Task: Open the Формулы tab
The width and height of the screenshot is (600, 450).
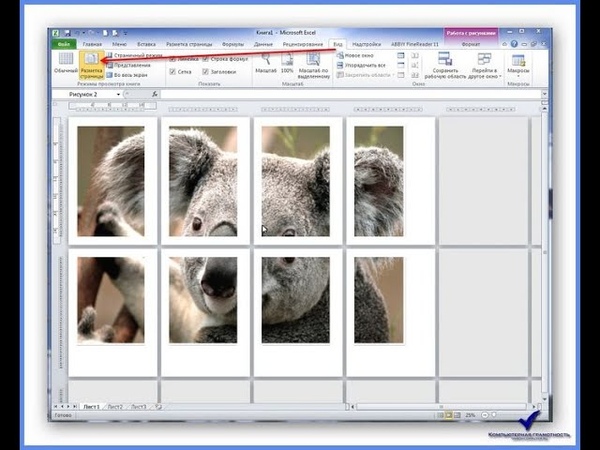Action: point(233,44)
